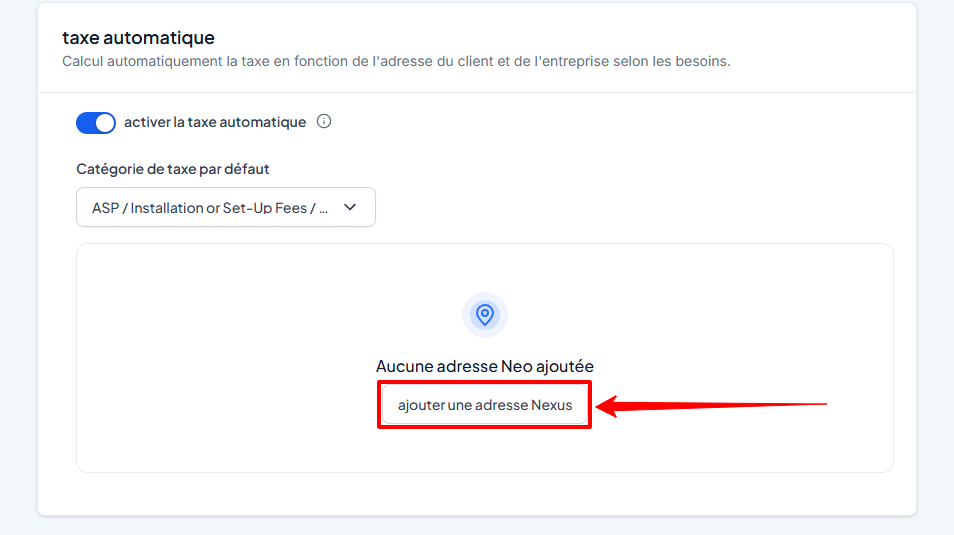Image resolution: width=954 pixels, height=535 pixels.
Task: Disable the automatic tax toggle switch
Action: click(96, 122)
